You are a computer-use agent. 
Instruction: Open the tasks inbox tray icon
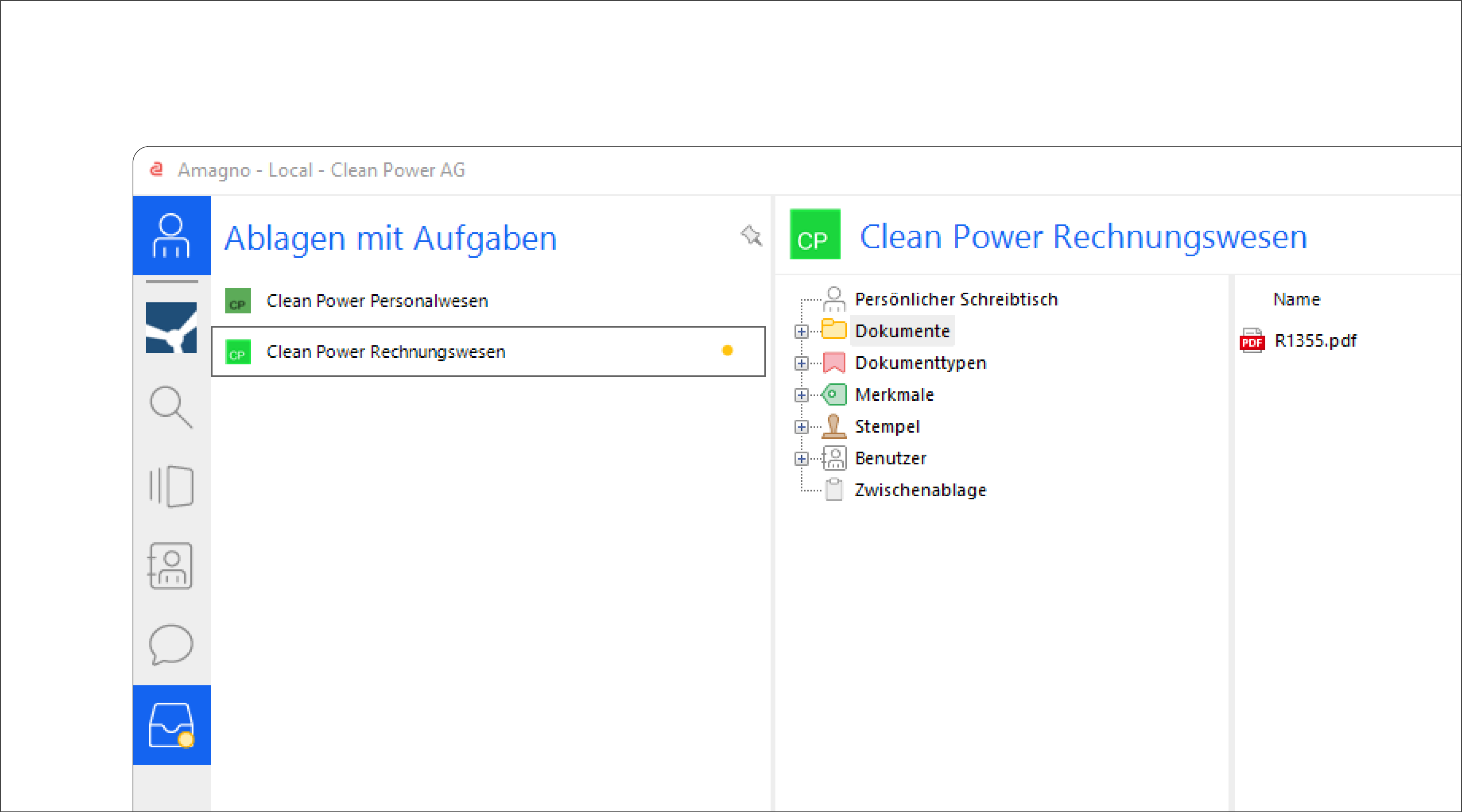pos(172,725)
